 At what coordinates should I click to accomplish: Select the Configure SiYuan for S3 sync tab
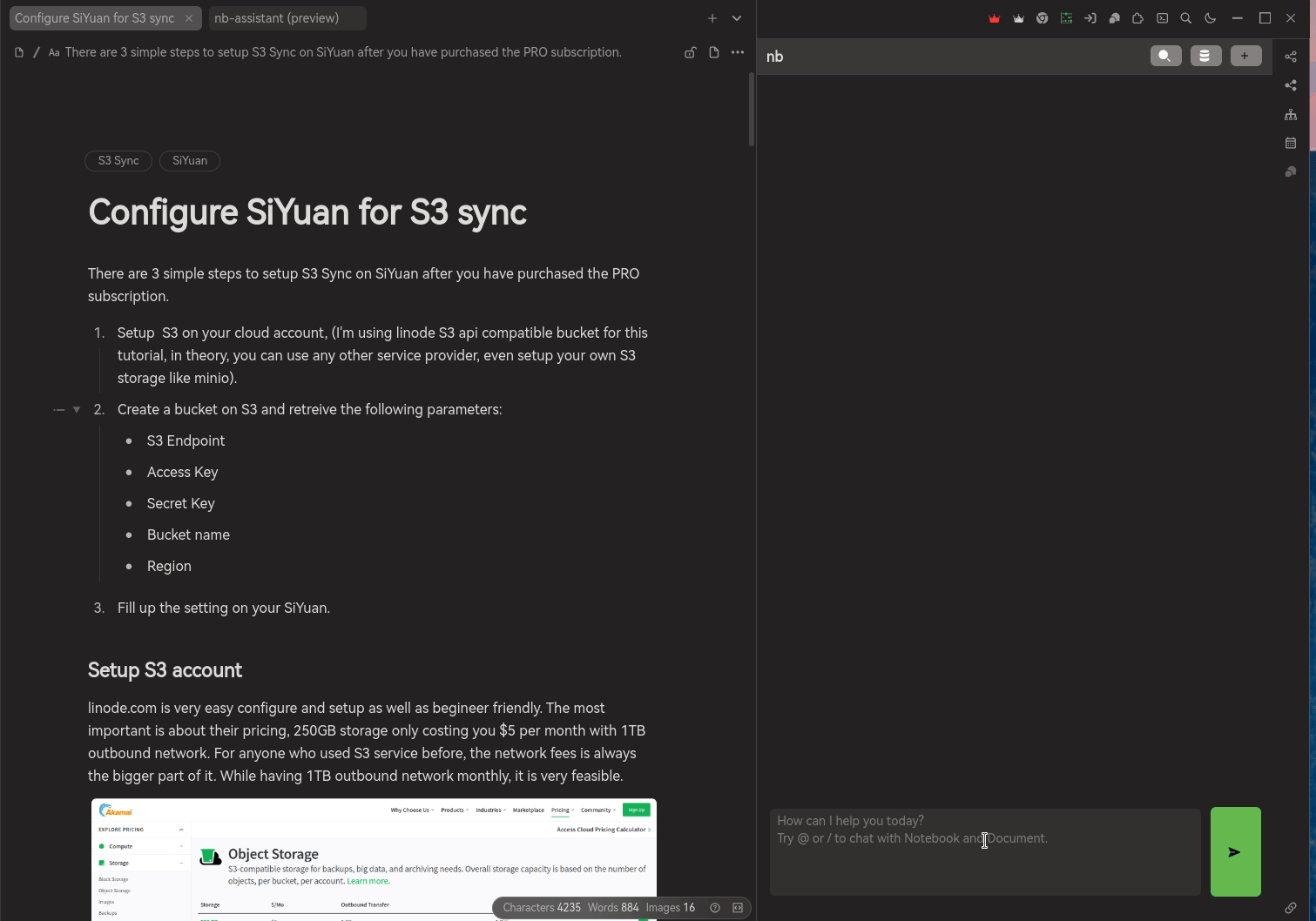tap(96, 17)
